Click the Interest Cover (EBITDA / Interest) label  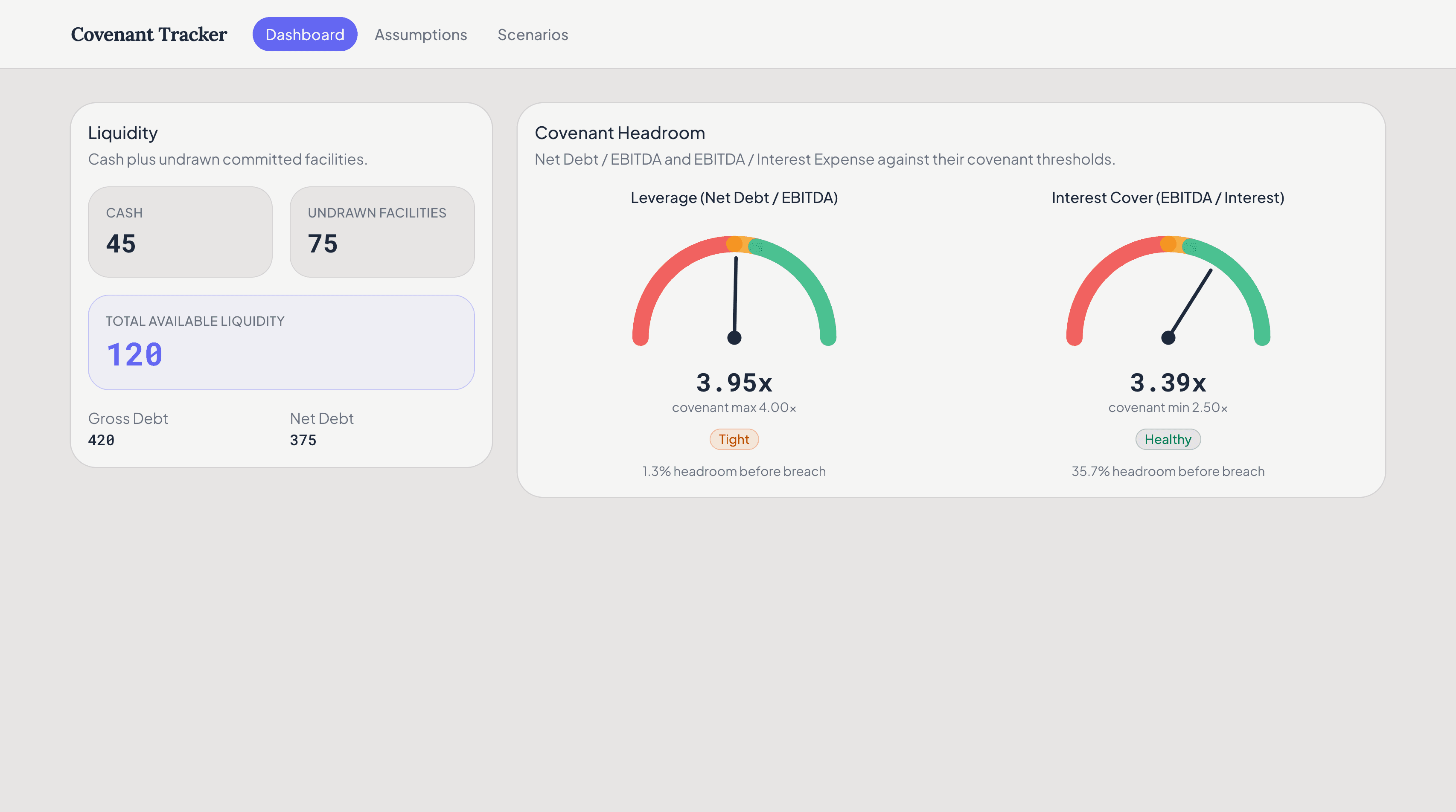coord(1168,198)
